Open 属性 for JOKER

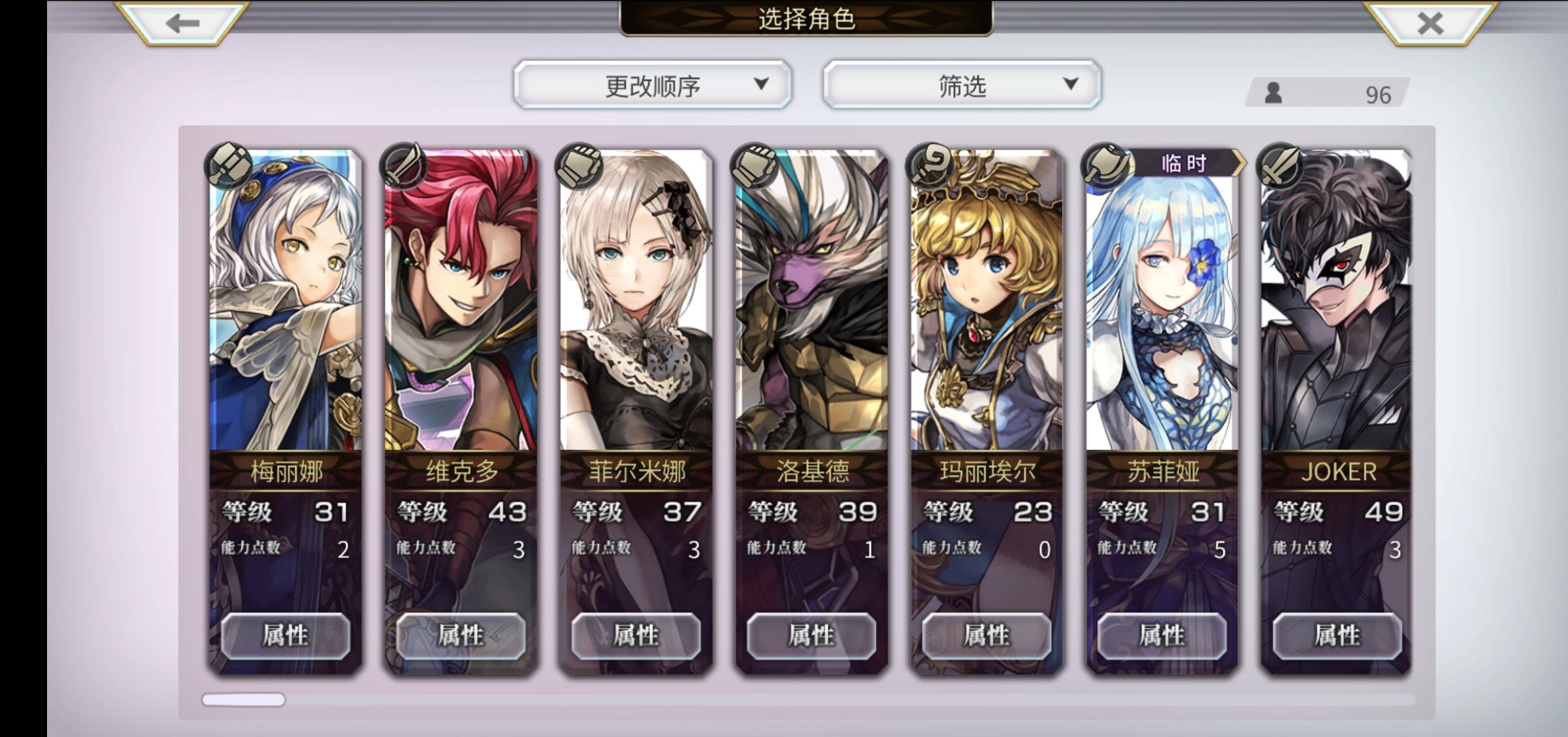(x=1337, y=636)
